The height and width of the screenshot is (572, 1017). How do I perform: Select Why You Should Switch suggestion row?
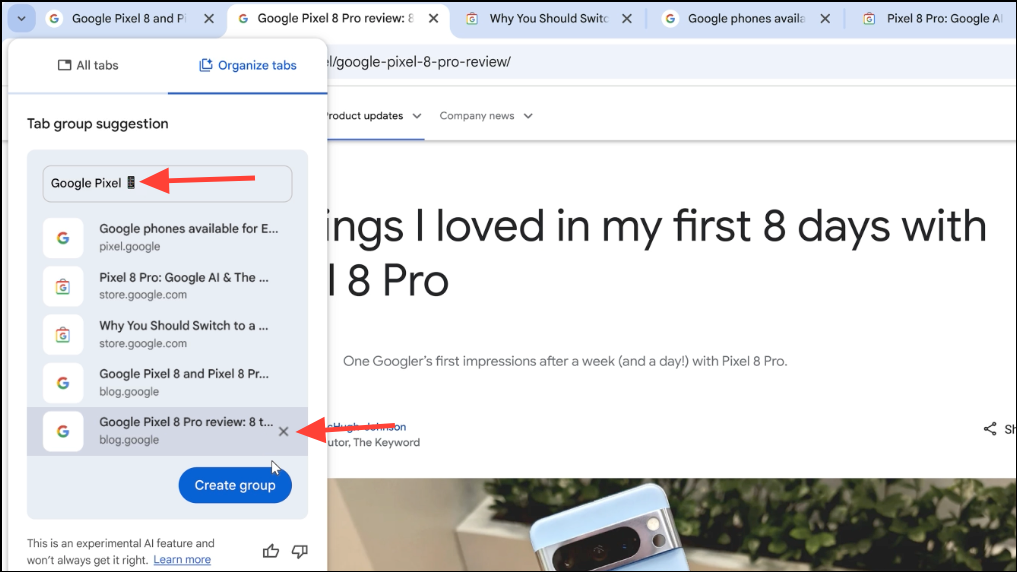pos(167,335)
